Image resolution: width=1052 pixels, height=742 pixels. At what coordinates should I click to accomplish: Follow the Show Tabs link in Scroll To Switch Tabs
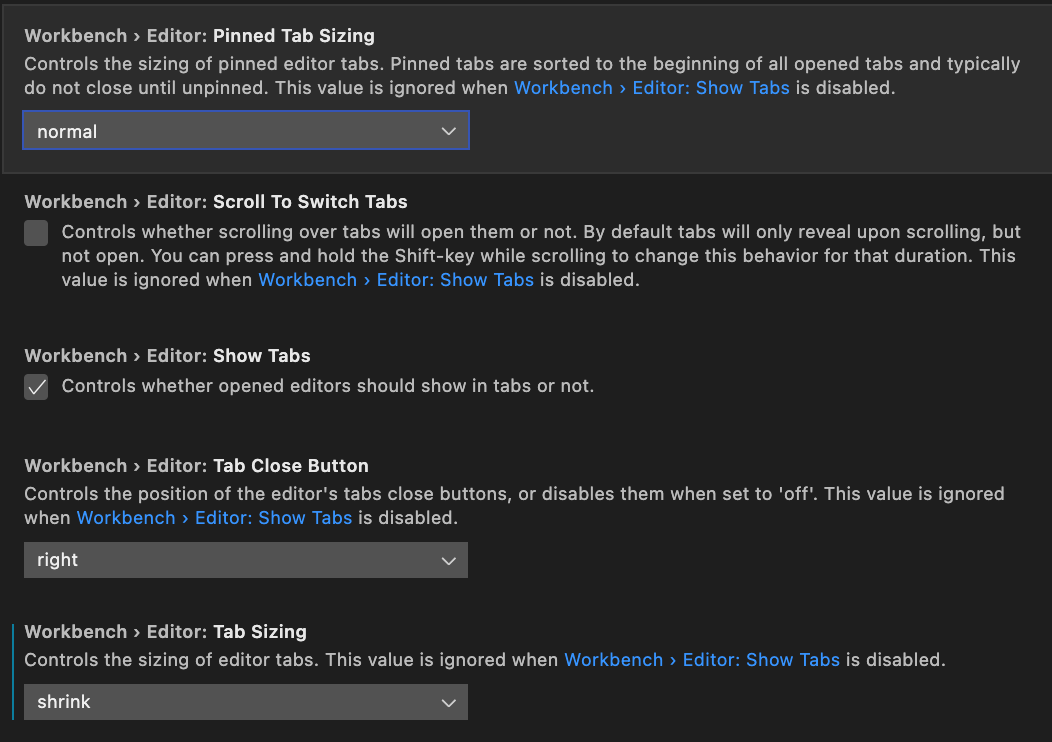pos(396,280)
